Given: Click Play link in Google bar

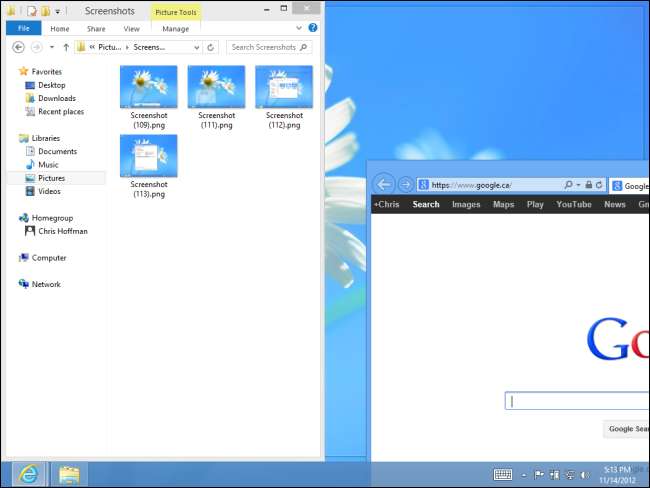Looking at the screenshot, I should (x=535, y=204).
